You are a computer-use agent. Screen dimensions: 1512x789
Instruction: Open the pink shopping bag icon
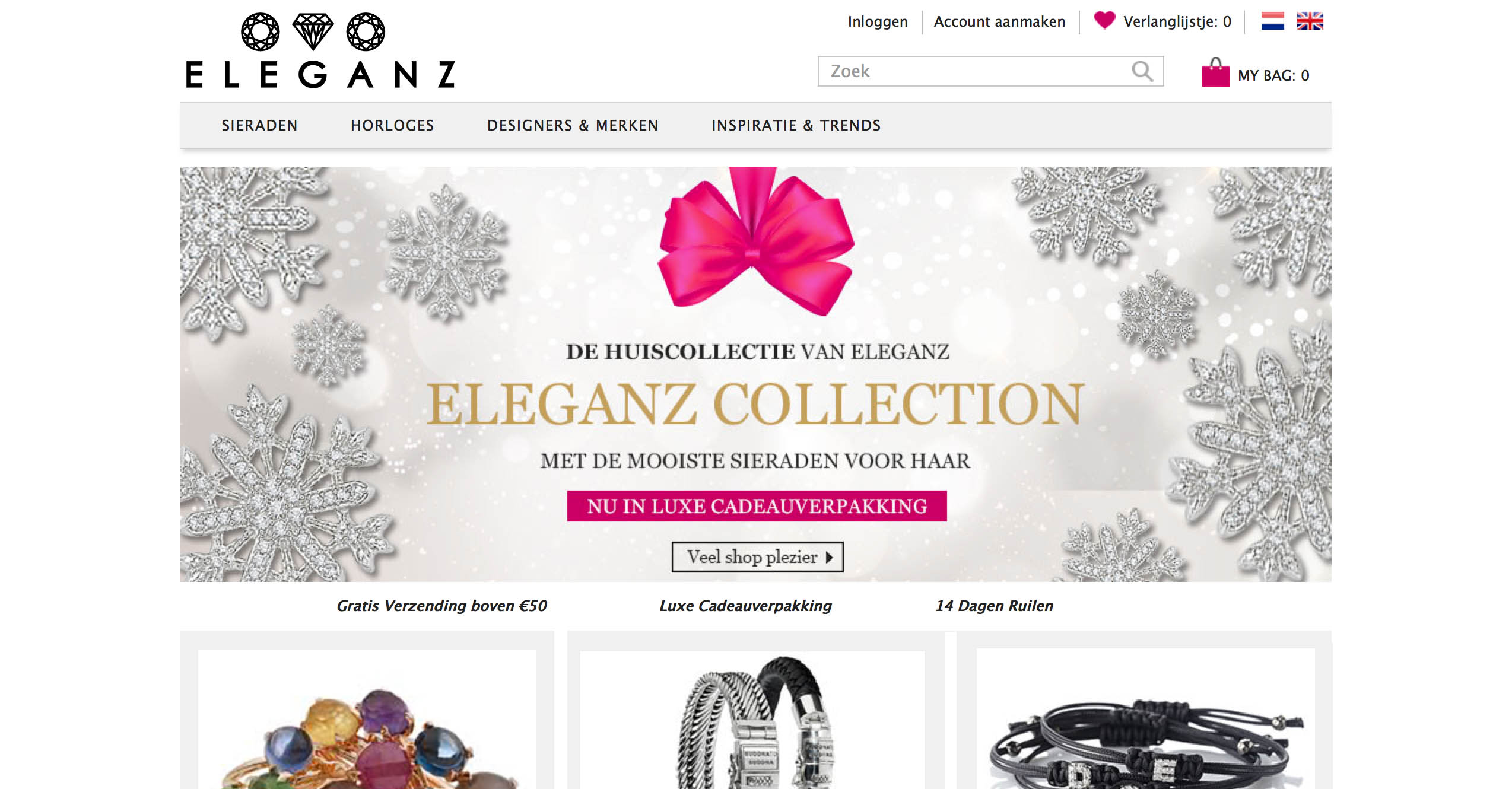(1215, 72)
